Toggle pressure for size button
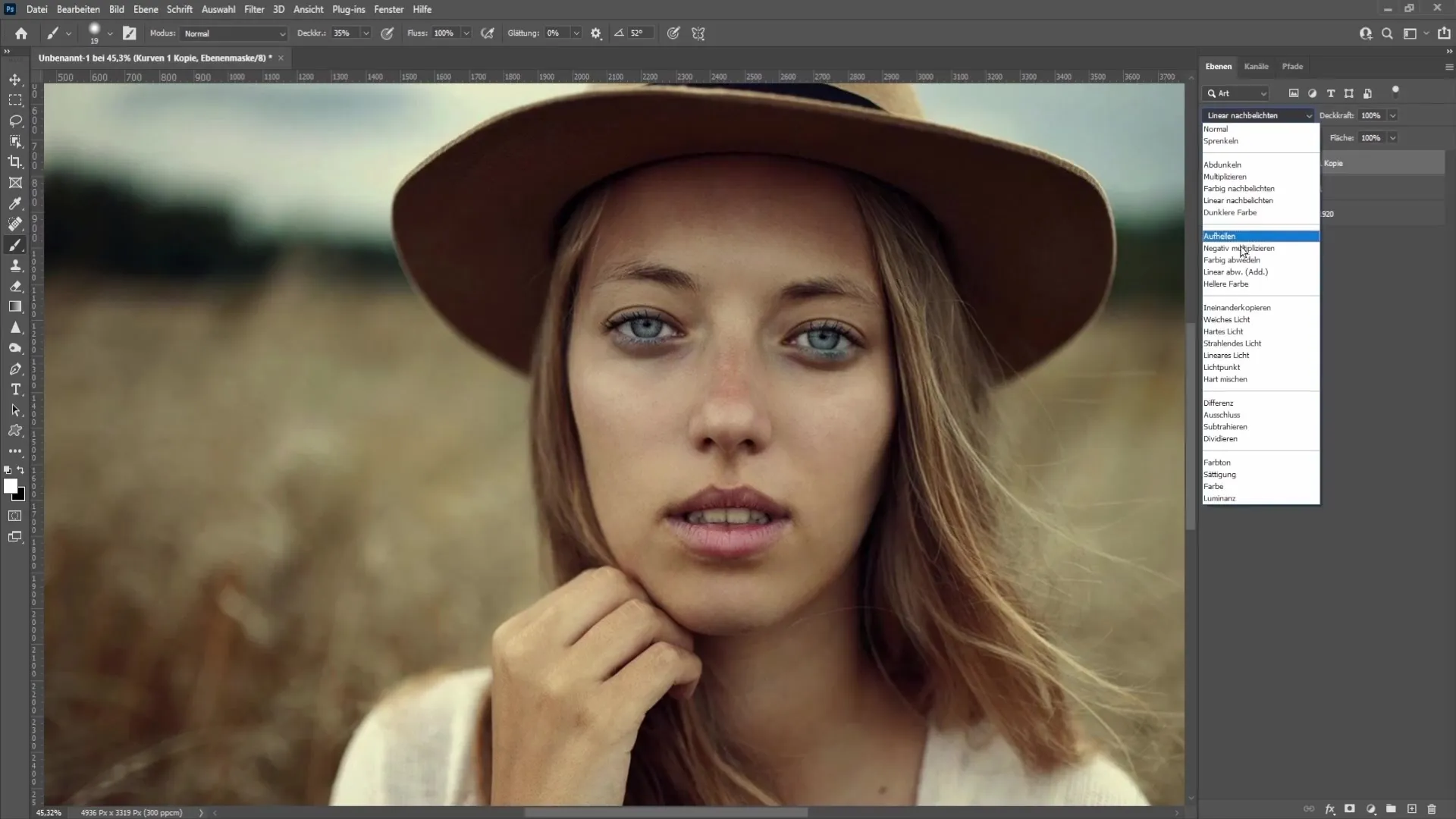This screenshot has width=1456, height=819. [x=673, y=33]
